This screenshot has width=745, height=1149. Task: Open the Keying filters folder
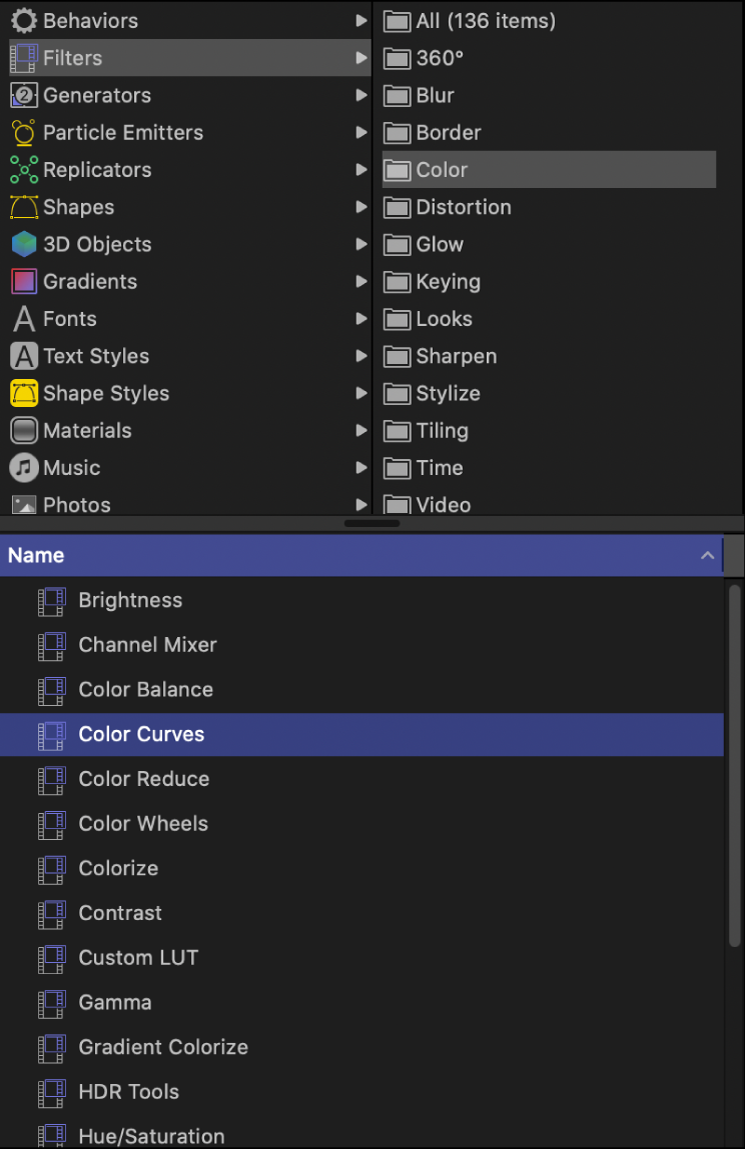click(x=445, y=281)
